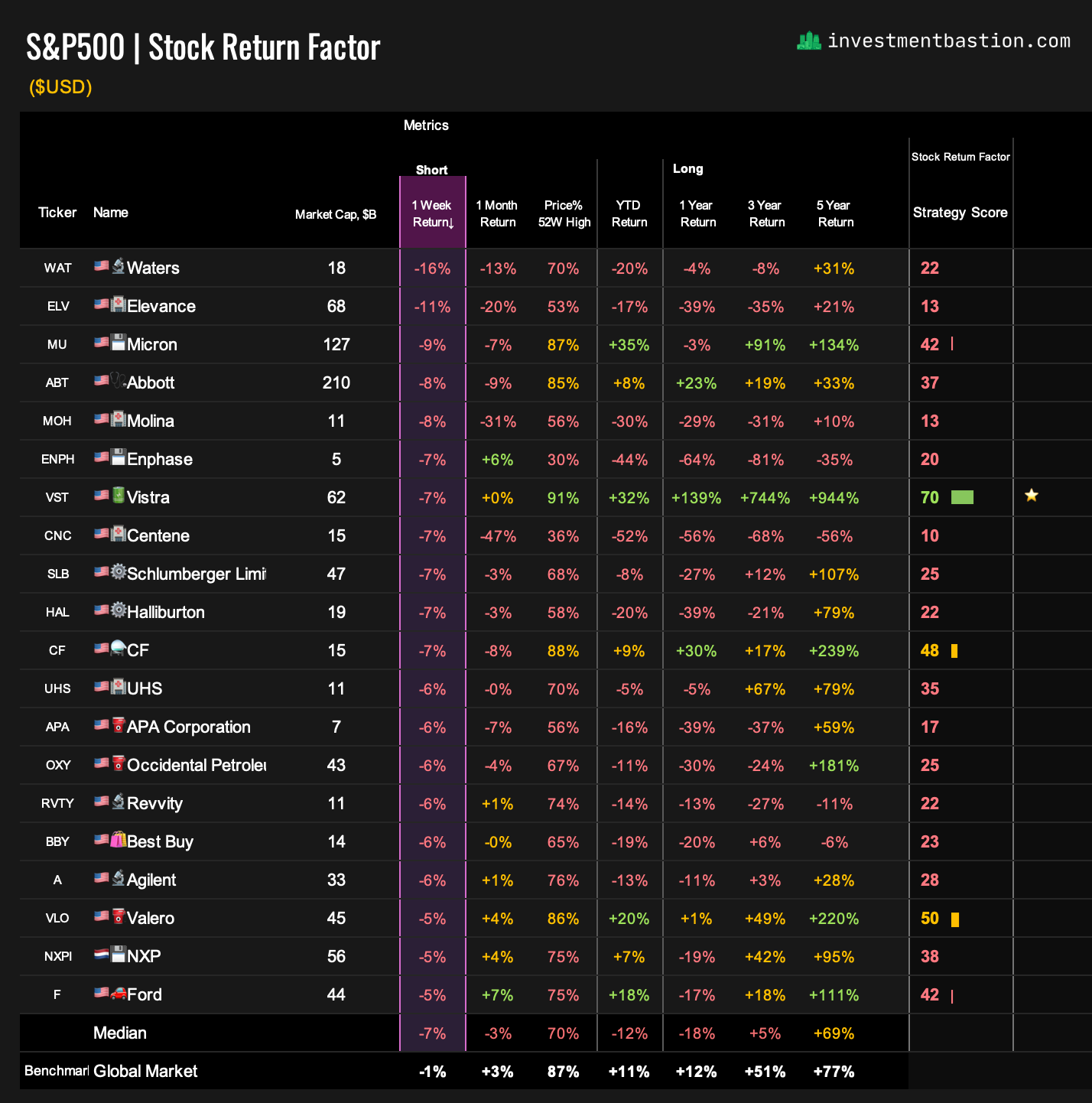Sort by YTD Return header
This screenshot has width=1092, height=1103.
pos(629,213)
